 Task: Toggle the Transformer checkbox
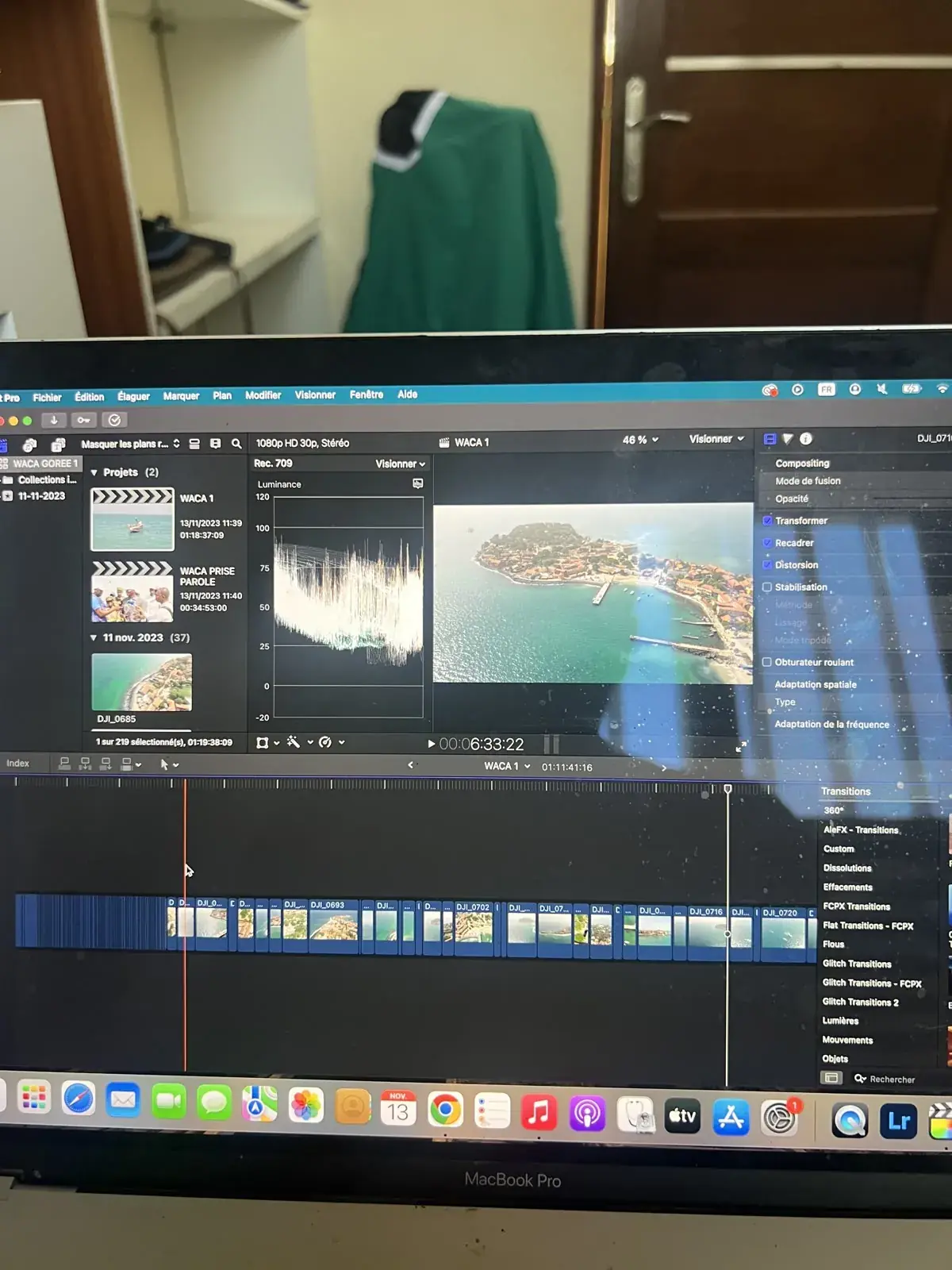coord(767,521)
